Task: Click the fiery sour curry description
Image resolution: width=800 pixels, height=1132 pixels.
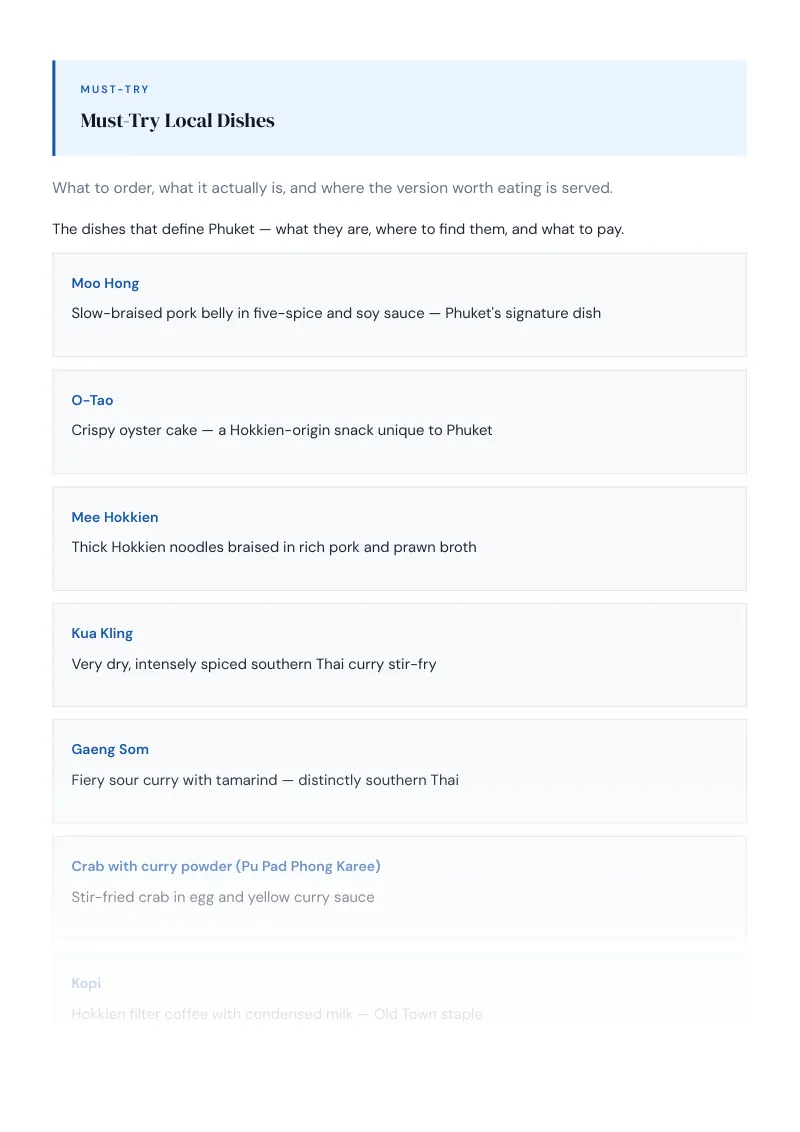Action: coord(265,780)
